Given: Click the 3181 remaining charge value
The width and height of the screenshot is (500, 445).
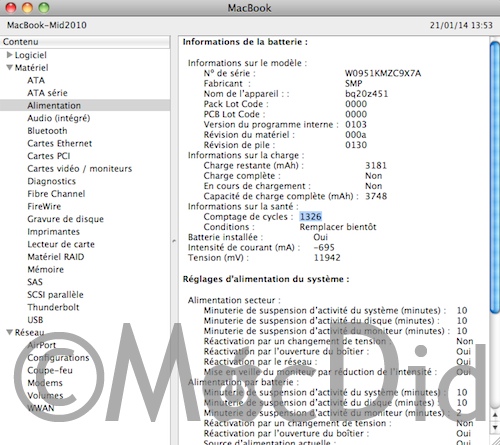Looking at the screenshot, I should [376, 165].
